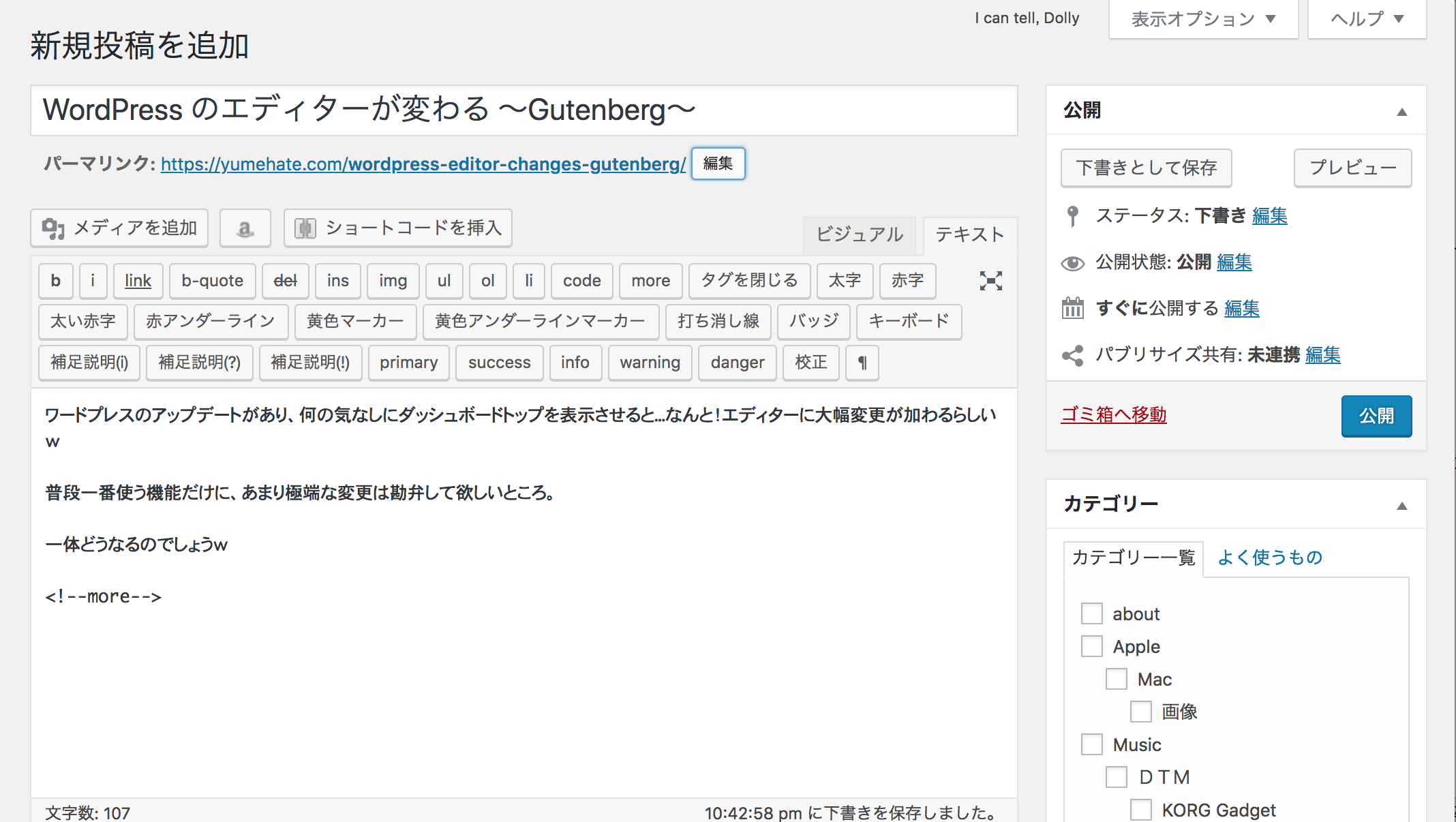Click 補足説明(!) button
Screen dimensions: 1456x822
pyautogui.click(x=311, y=363)
